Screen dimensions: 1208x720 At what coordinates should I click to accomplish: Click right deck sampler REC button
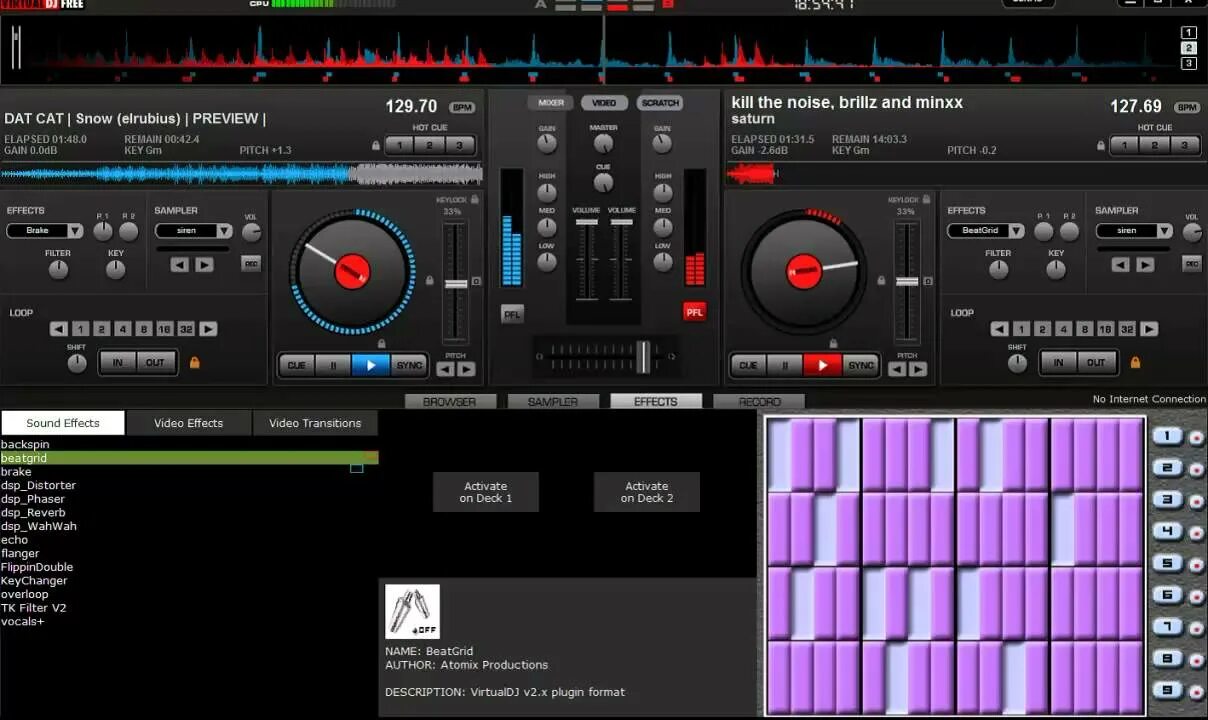[x=1192, y=264]
